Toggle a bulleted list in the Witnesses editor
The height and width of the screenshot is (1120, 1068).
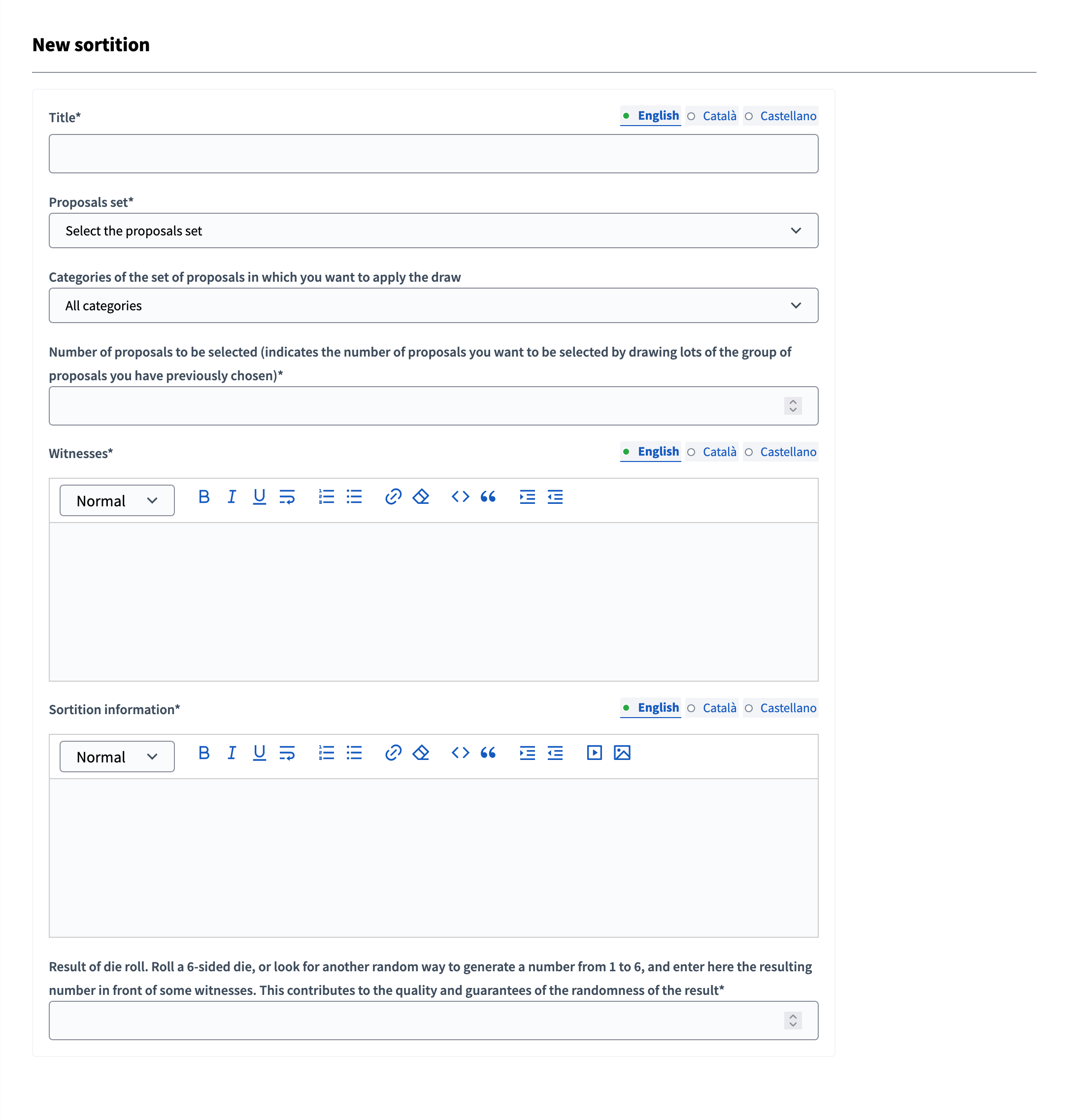354,497
